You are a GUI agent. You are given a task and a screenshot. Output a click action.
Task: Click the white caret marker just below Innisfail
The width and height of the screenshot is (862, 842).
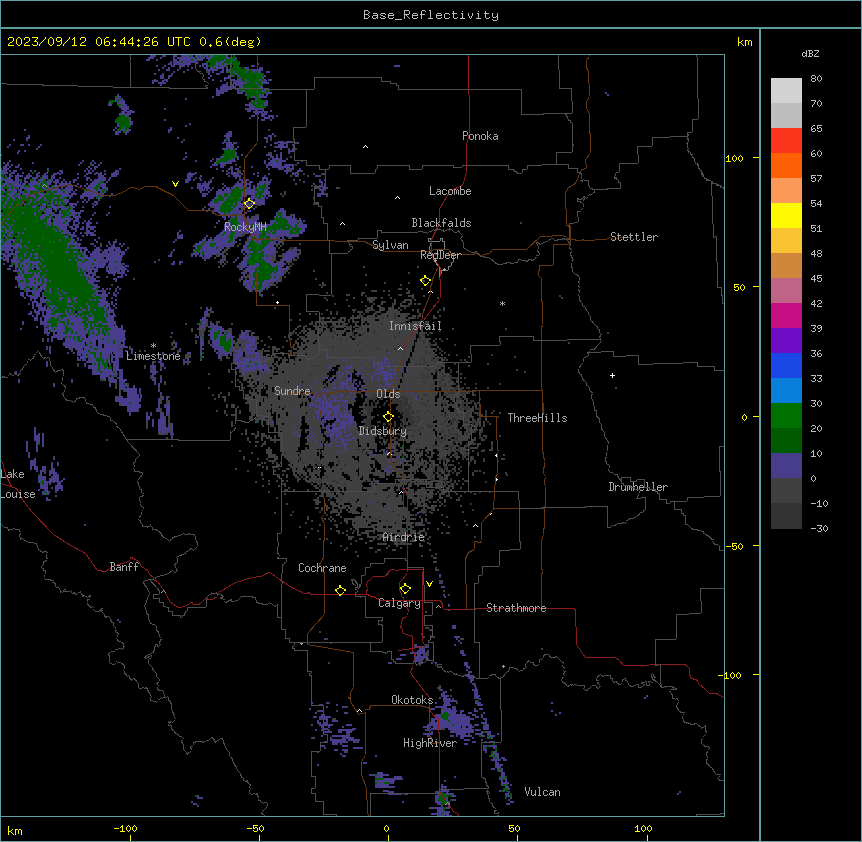[400, 349]
